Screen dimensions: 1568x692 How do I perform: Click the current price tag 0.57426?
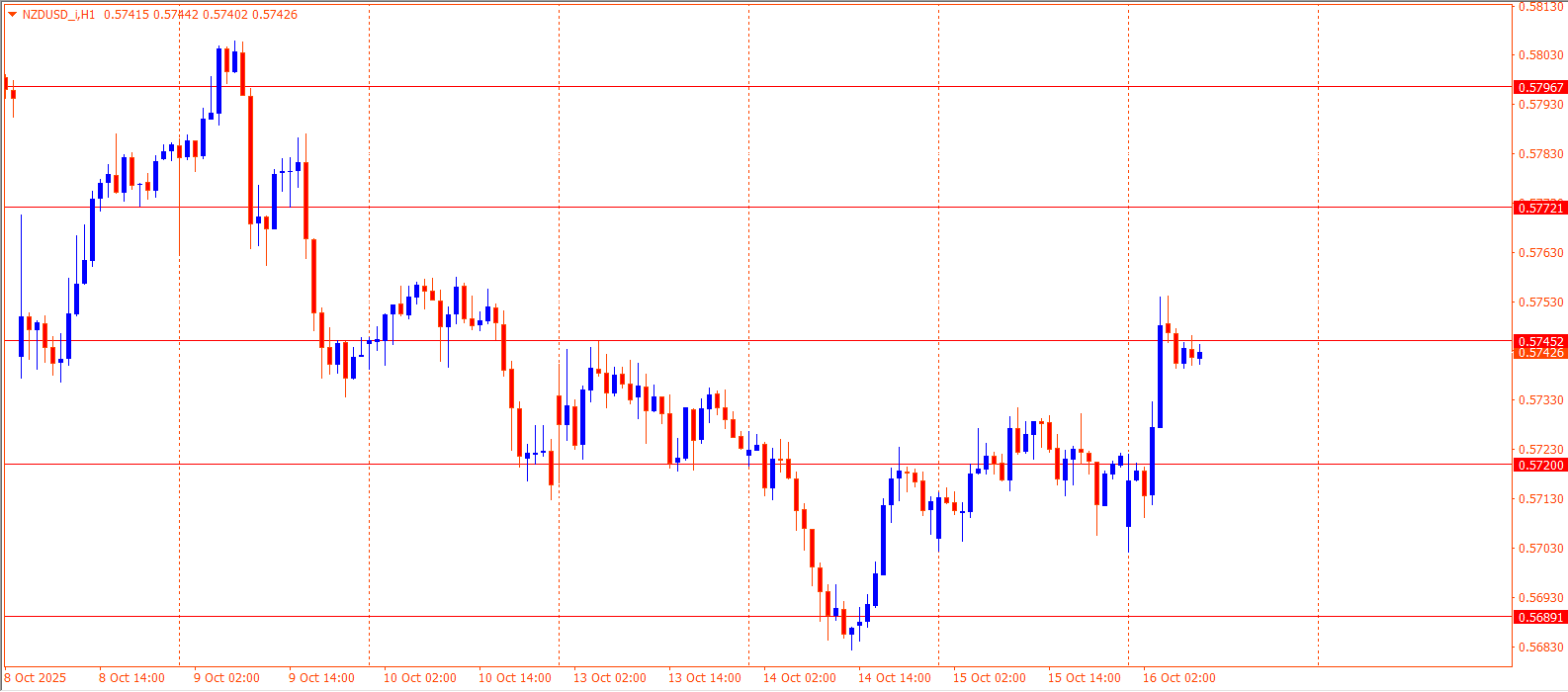coord(1540,353)
